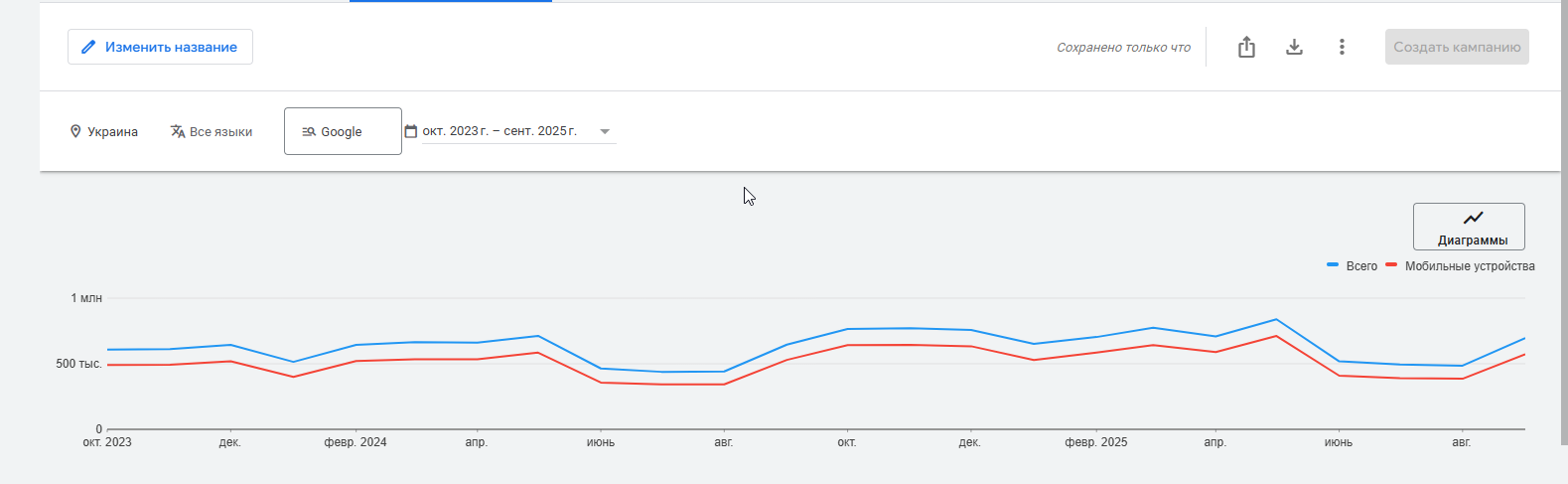
Task: Click the red Мобильные устройства legend swatch
Action: click(x=1391, y=265)
